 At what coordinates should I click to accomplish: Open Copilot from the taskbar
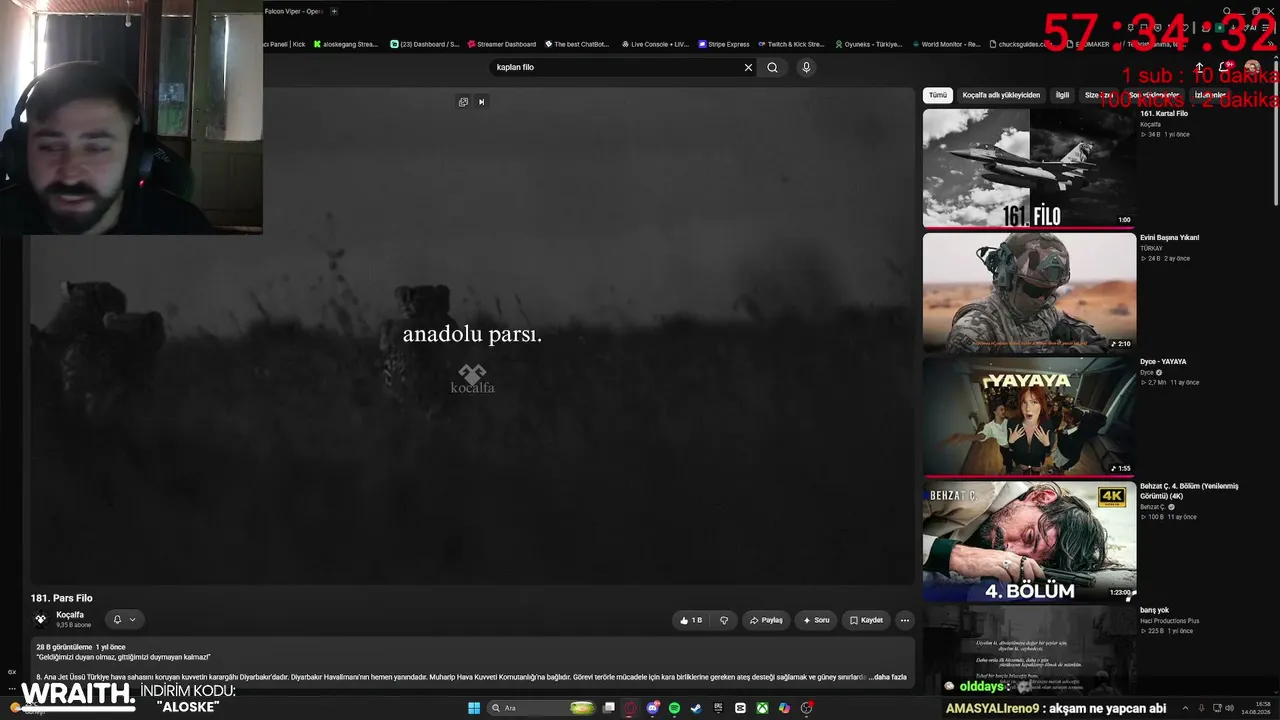(784, 708)
